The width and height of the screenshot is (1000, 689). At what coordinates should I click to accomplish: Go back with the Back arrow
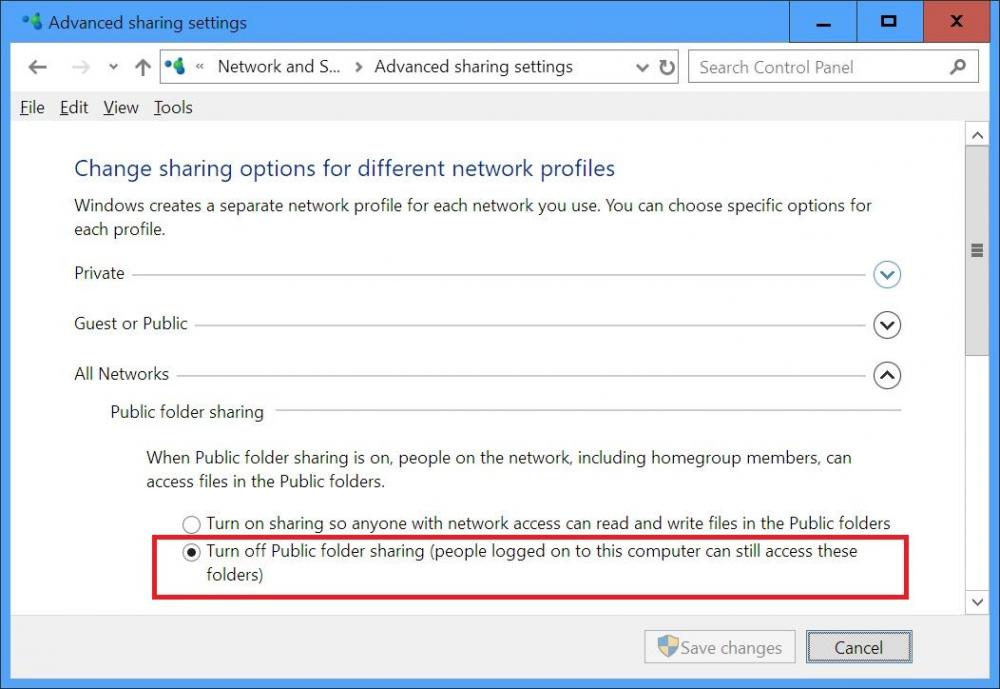tap(38, 67)
